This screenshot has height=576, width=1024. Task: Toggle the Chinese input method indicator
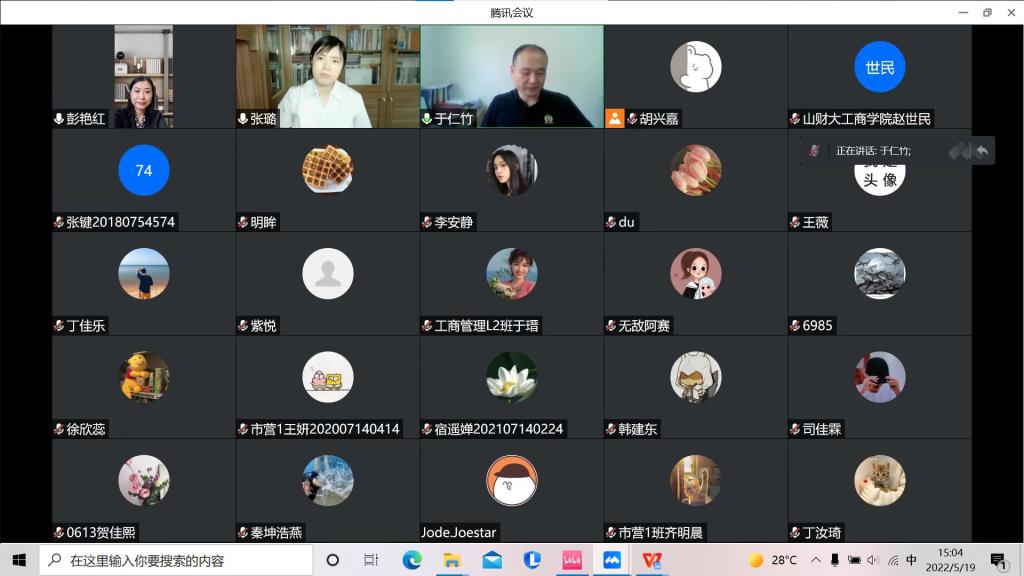point(911,560)
